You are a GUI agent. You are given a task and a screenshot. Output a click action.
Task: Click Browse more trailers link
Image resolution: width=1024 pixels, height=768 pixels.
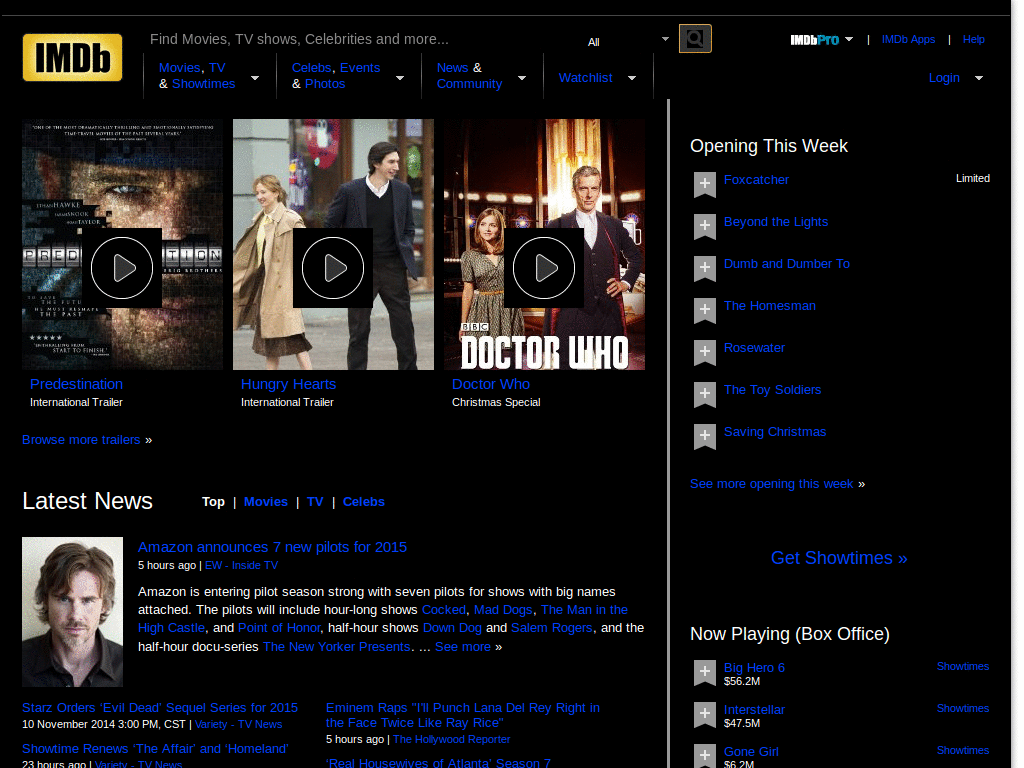[x=81, y=440]
